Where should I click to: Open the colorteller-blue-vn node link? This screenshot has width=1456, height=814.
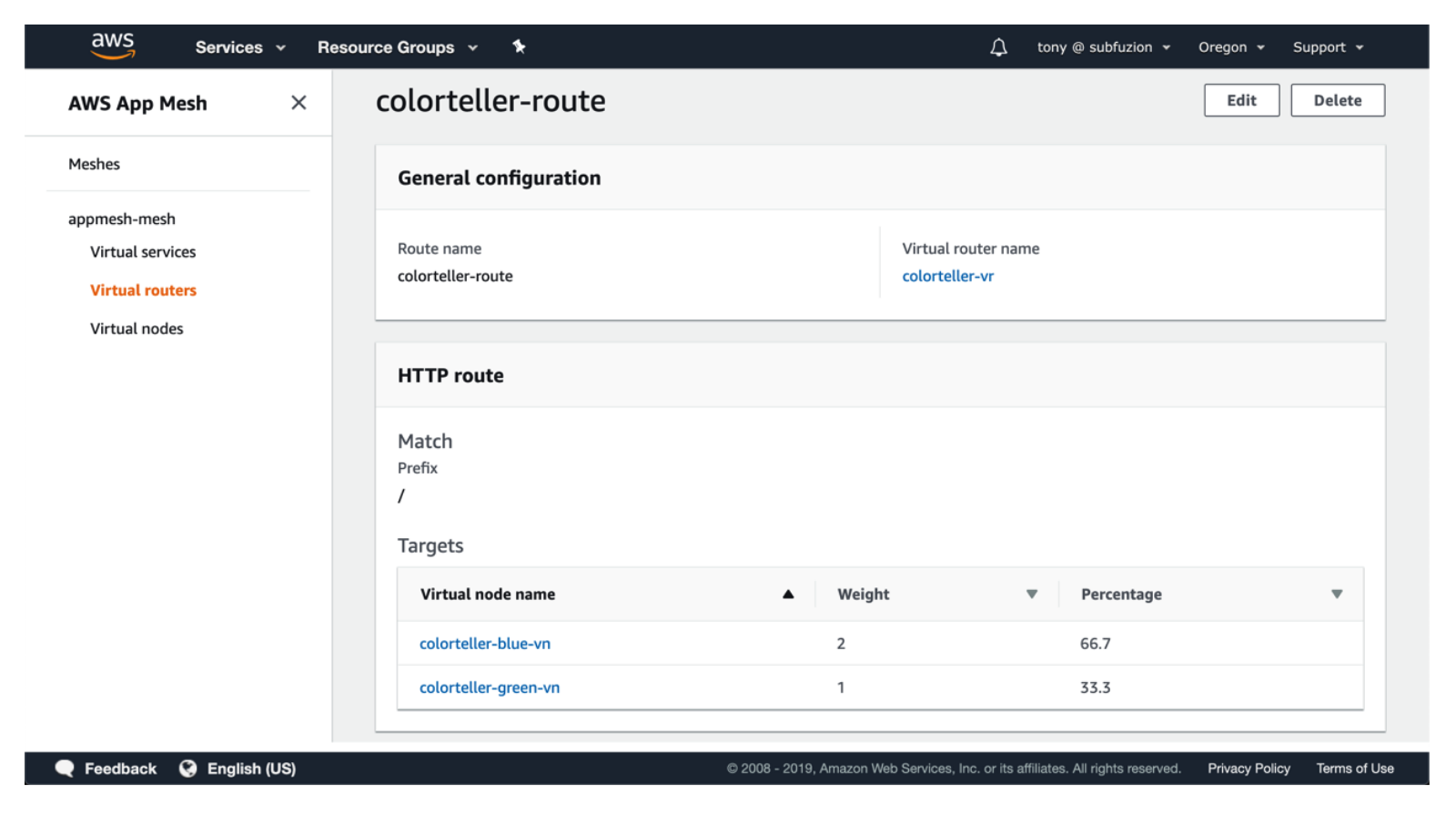coord(485,644)
